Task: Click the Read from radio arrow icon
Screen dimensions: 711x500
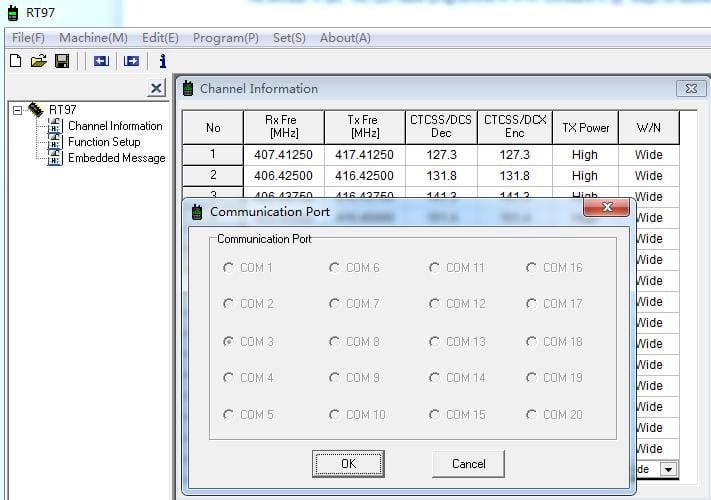Action: 100,61
